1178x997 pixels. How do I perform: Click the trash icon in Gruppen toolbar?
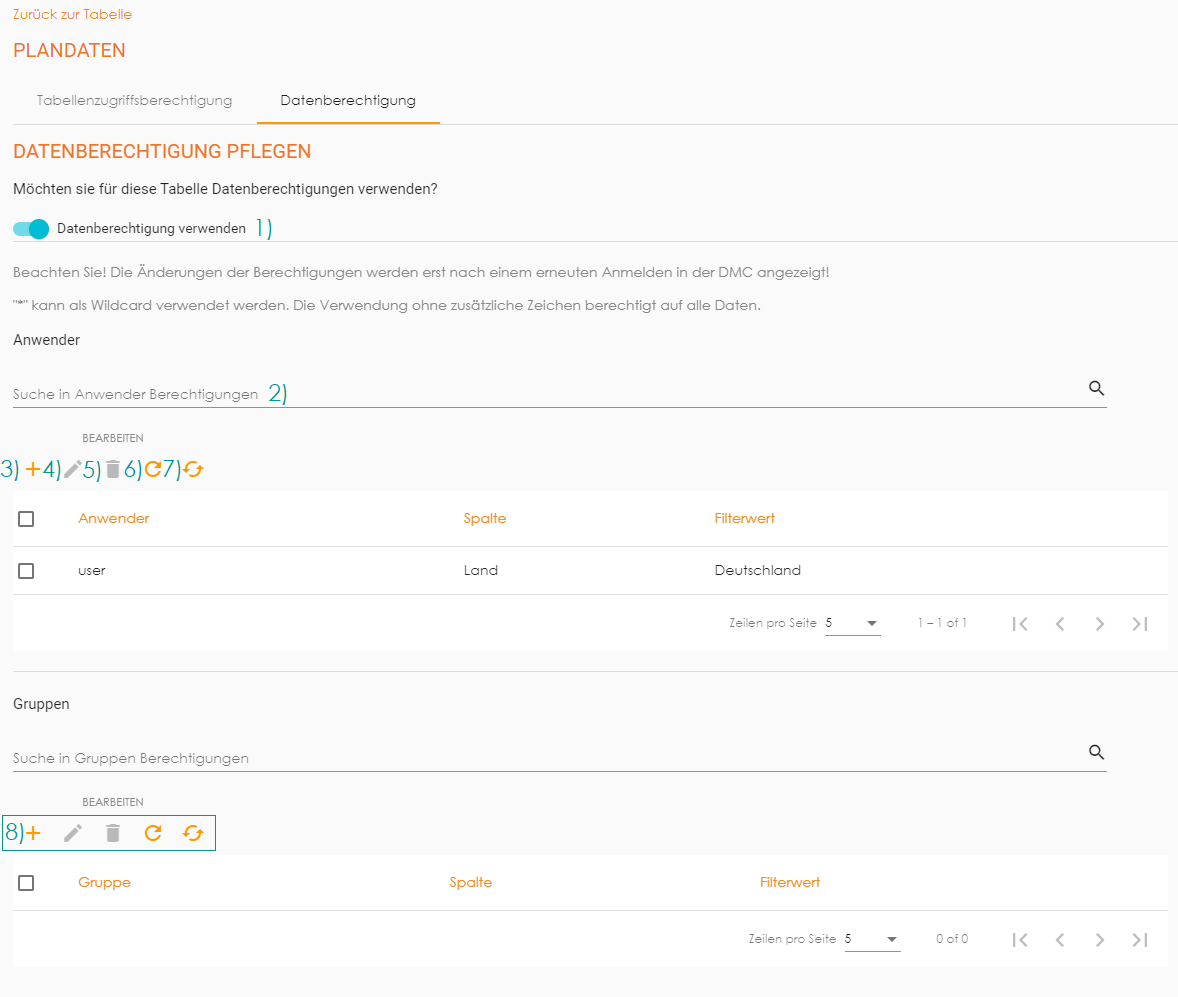coord(113,833)
